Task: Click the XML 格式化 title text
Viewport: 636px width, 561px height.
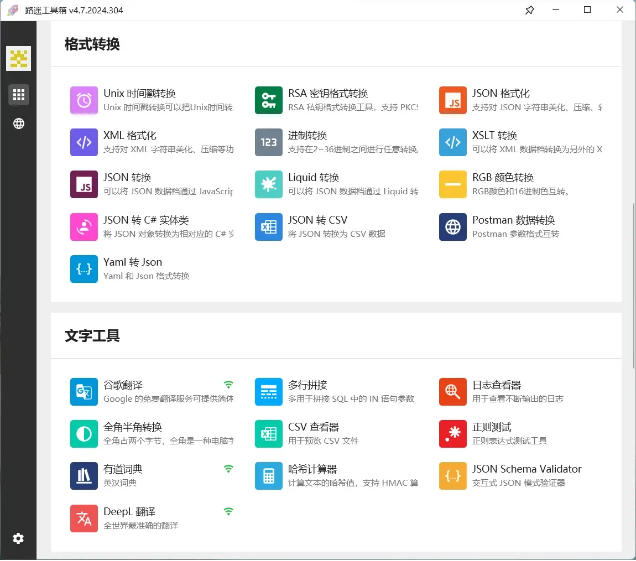Action: (x=130, y=135)
